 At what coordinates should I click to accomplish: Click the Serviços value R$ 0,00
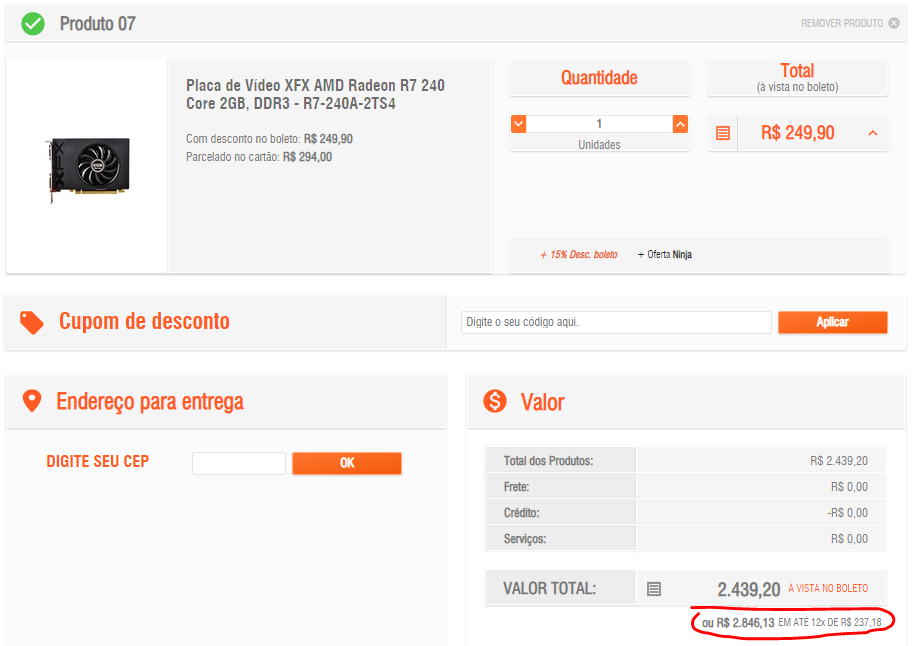point(849,539)
